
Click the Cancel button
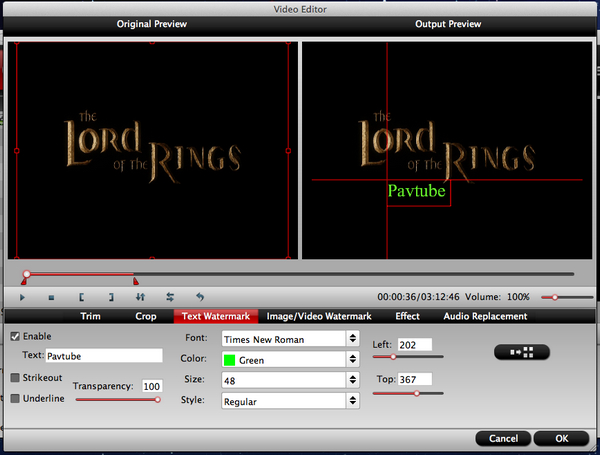pyautogui.click(x=503, y=438)
